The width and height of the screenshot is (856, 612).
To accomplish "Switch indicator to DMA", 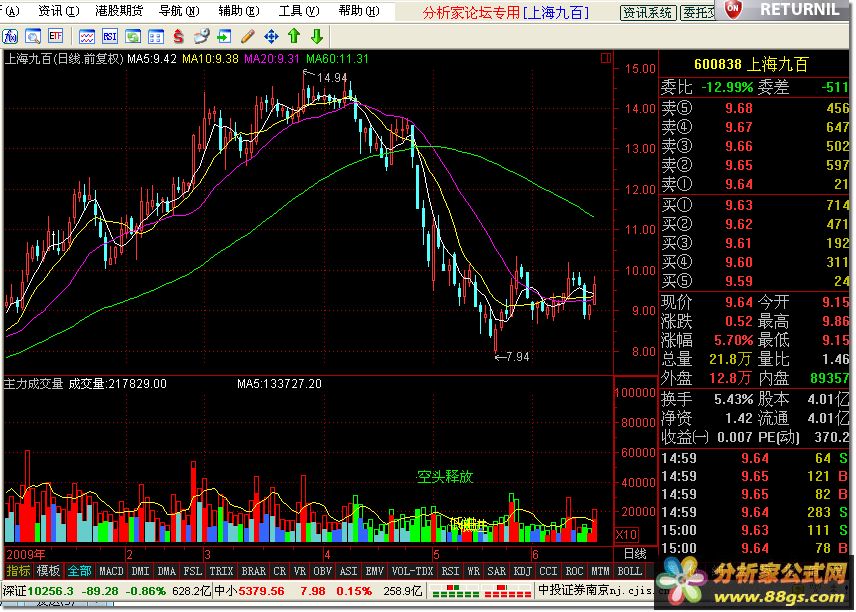I will coord(167,571).
